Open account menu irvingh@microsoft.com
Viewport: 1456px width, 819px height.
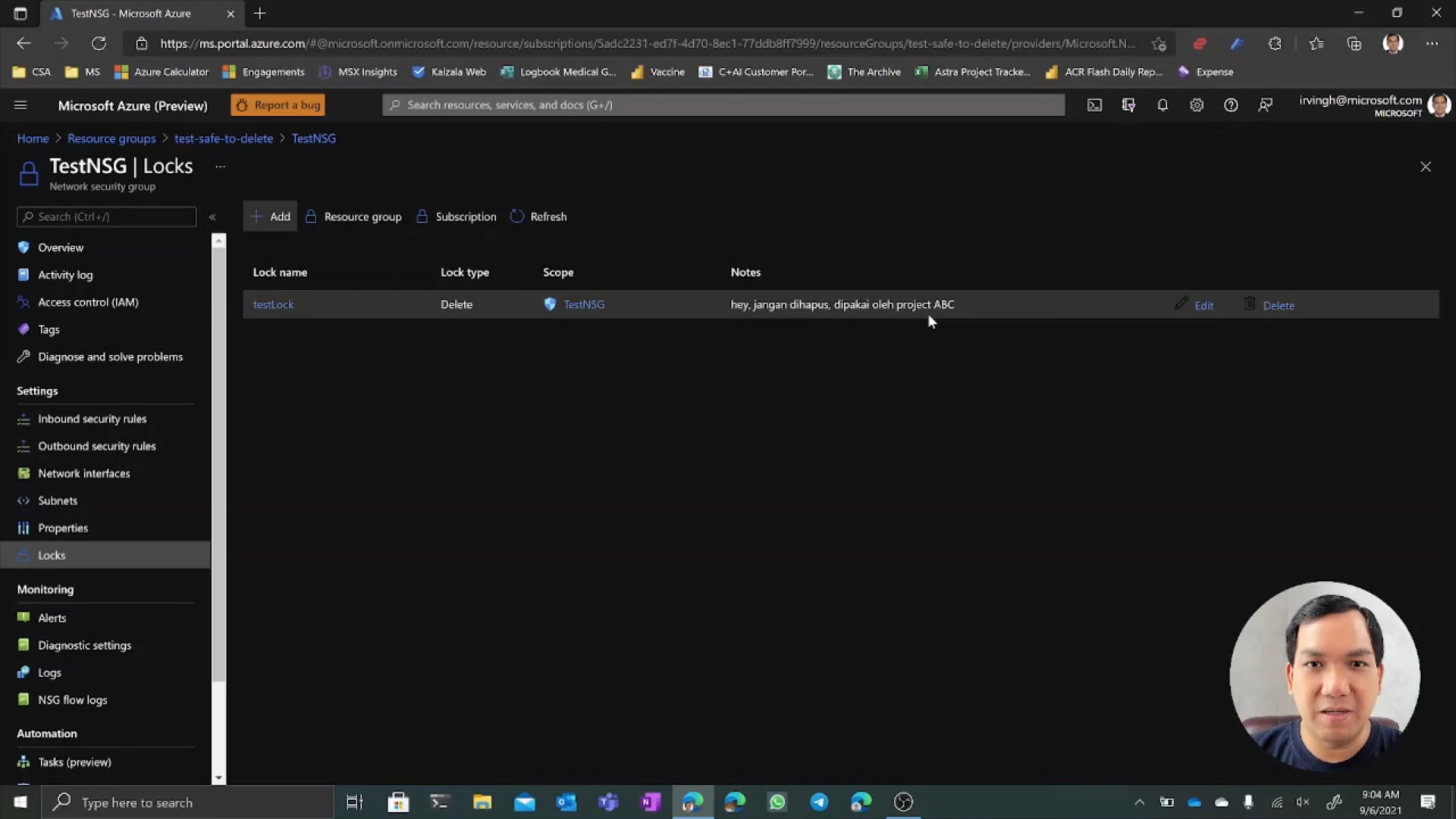click(x=1374, y=105)
